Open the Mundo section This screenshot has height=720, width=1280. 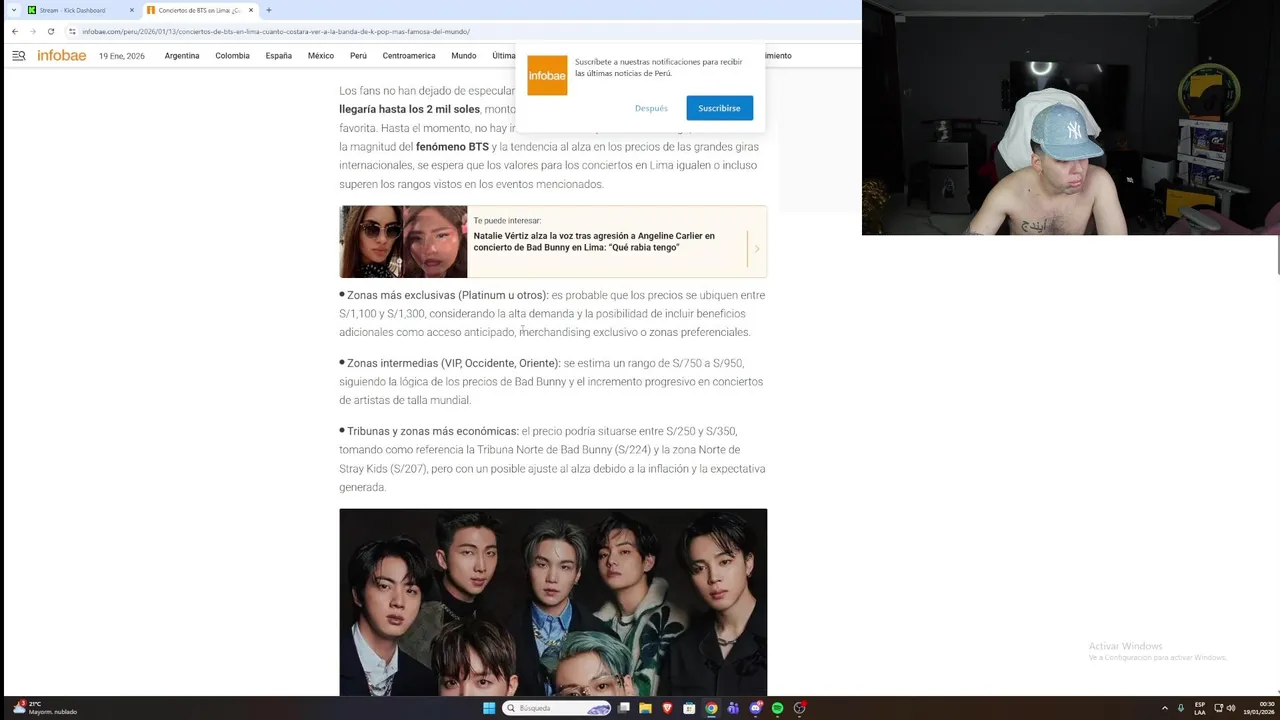[464, 56]
